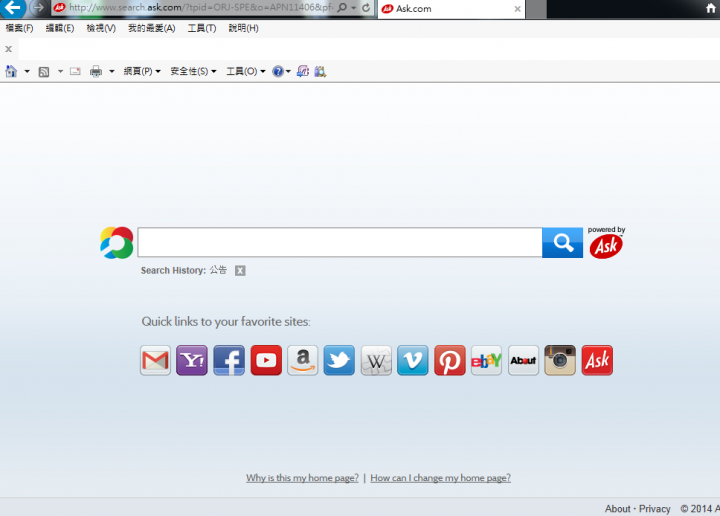Screen dimensions: 720x516
Task: Close the Ask.com tab
Action: 518,9
